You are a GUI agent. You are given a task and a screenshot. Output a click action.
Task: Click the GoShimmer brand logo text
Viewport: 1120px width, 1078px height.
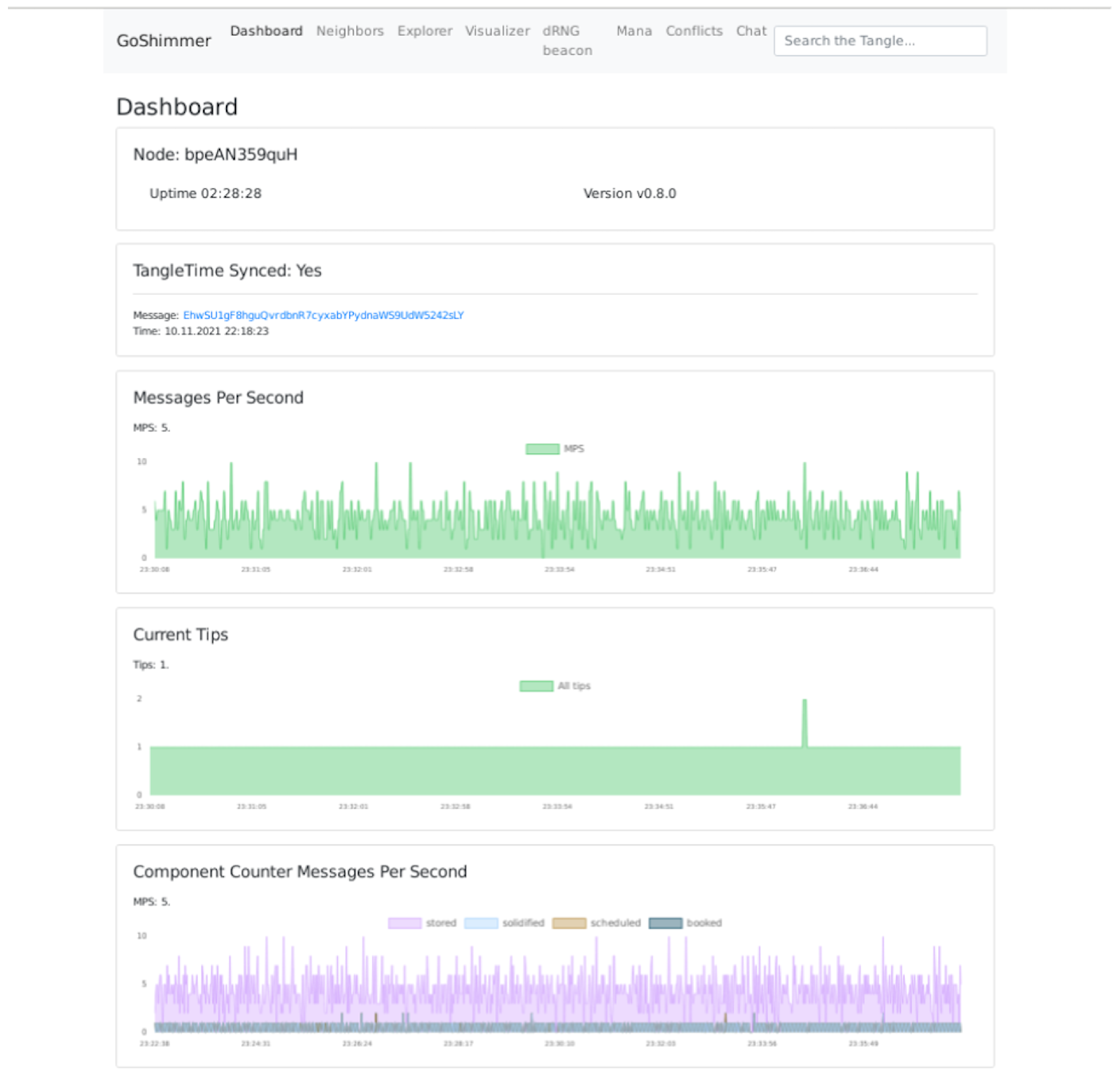tap(163, 41)
